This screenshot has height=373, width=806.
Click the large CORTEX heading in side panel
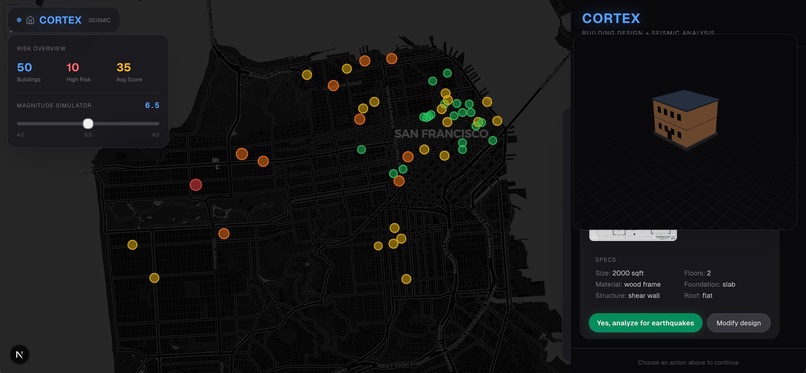[611, 18]
